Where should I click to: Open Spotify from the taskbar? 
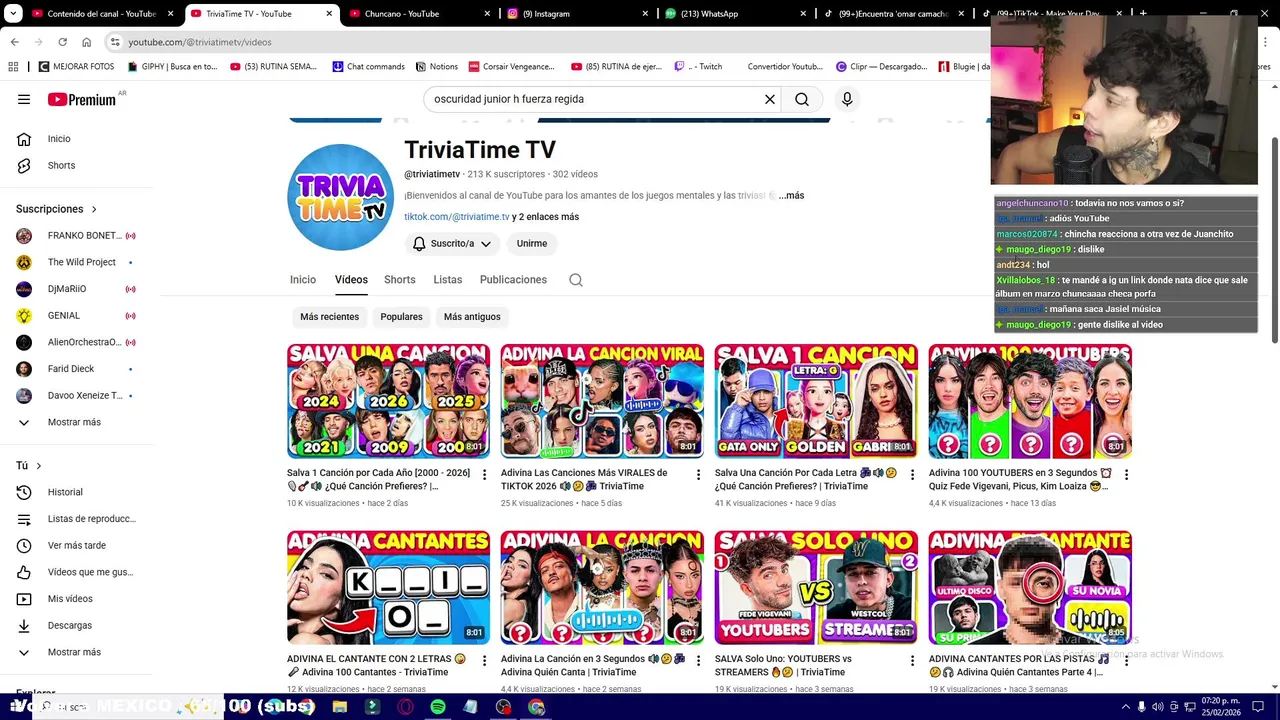coord(438,707)
